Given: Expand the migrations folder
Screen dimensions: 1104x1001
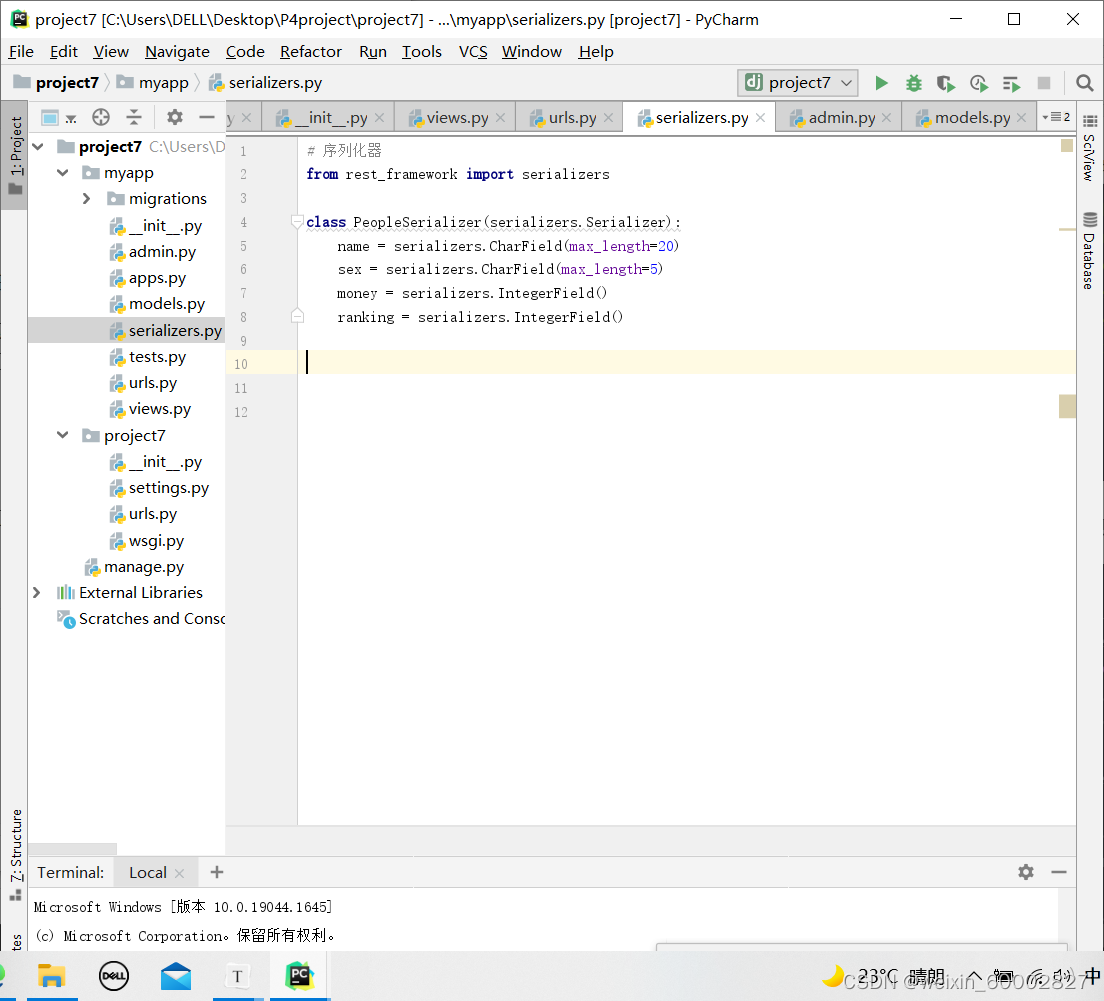Looking at the screenshot, I should [x=87, y=199].
